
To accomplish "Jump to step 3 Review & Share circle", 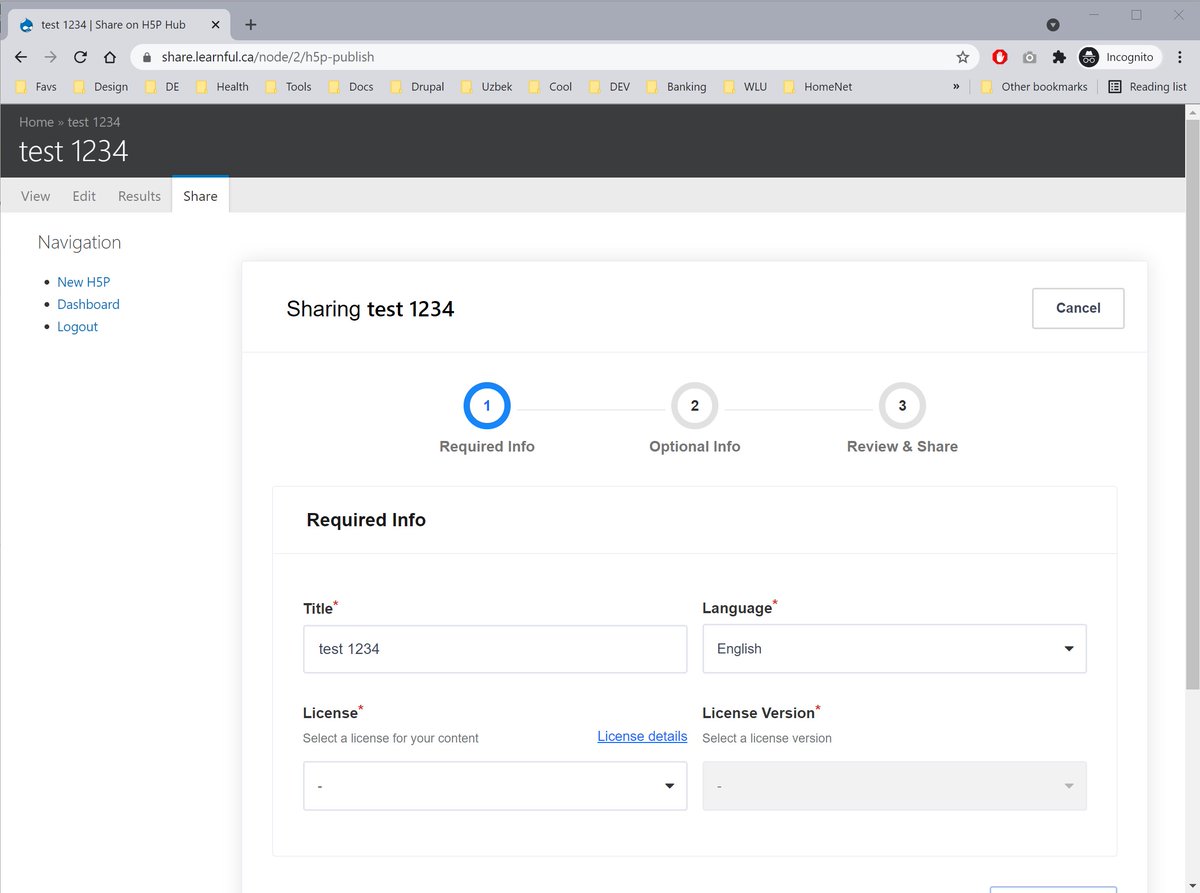I will tap(902, 406).
